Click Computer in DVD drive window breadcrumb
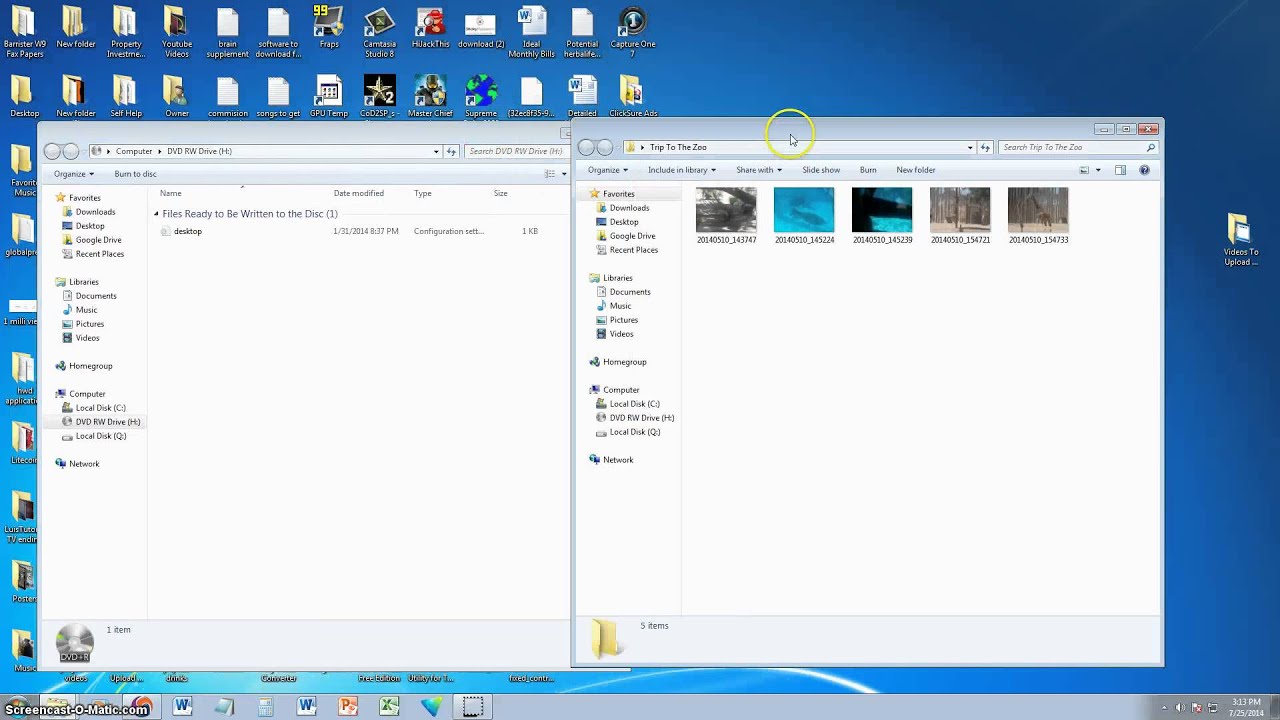Screen dimensions: 1280x720 pos(134,151)
